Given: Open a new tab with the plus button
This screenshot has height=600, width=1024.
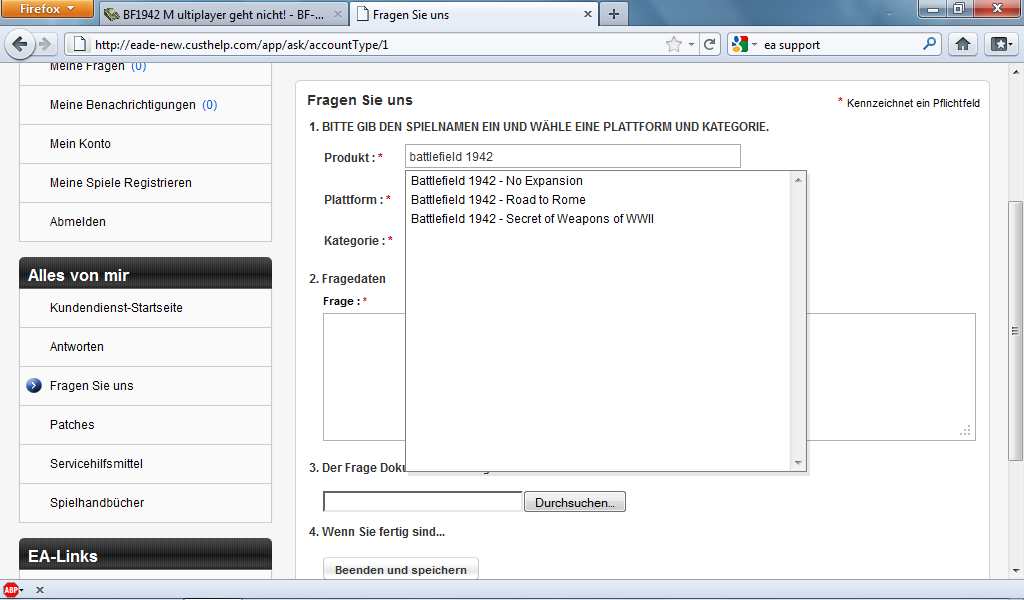Looking at the screenshot, I should point(614,14).
